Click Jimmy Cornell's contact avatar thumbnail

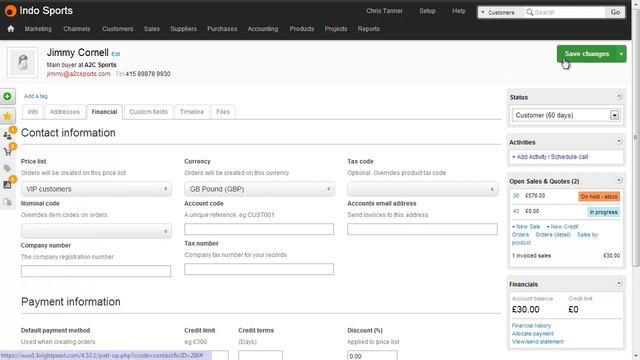[x=22, y=62]
